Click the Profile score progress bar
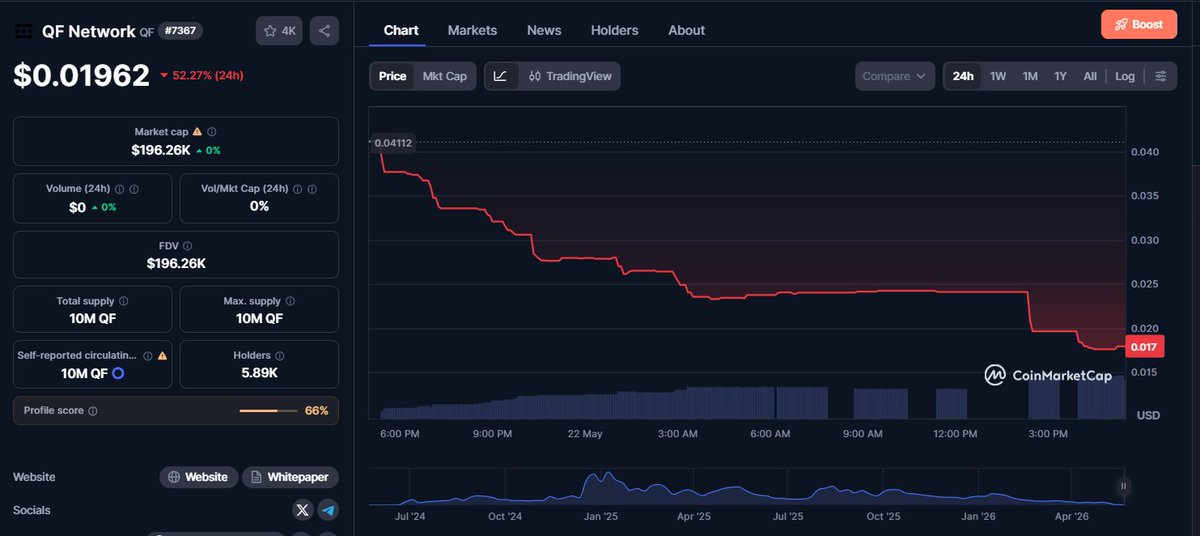 pyautogui.click(x=268, y=411)
